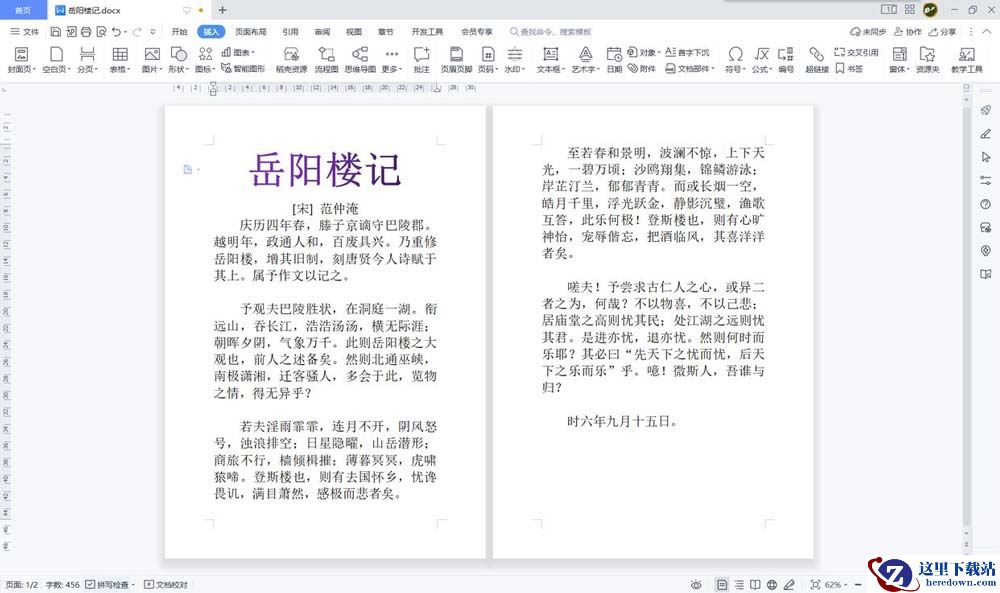Insert a cover page (封面页)
Screen dimensions: 1000x593
[x=21, y=60]
